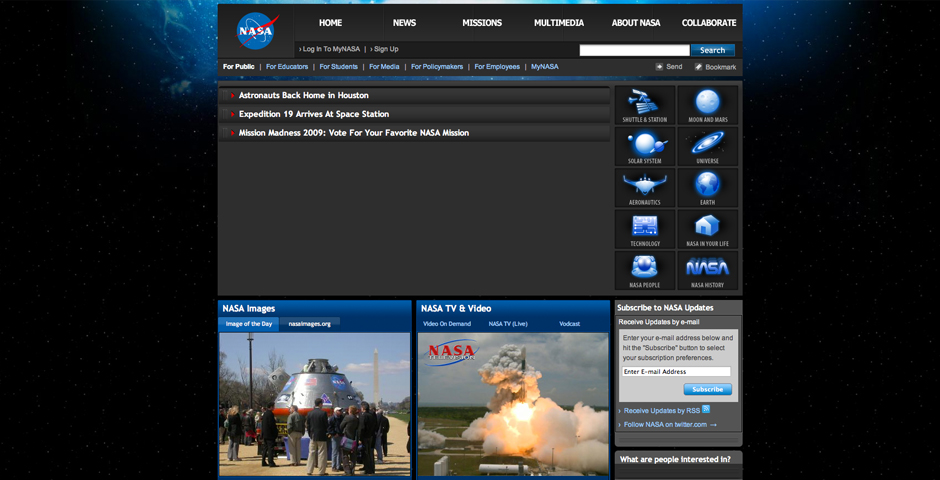This screenshot has height=480, width=940.
Task: Select the For Employees audience link
Action: (497, 67)
